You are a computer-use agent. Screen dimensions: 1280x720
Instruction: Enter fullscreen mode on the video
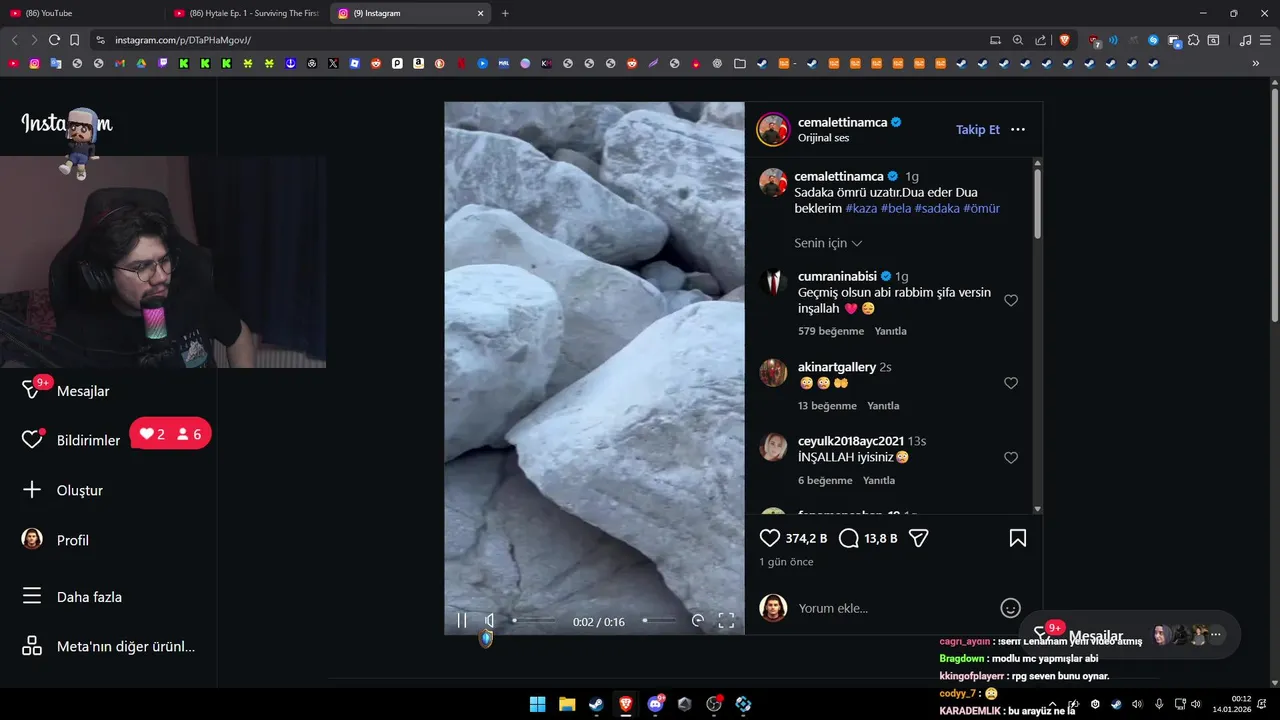click(726, 620)
